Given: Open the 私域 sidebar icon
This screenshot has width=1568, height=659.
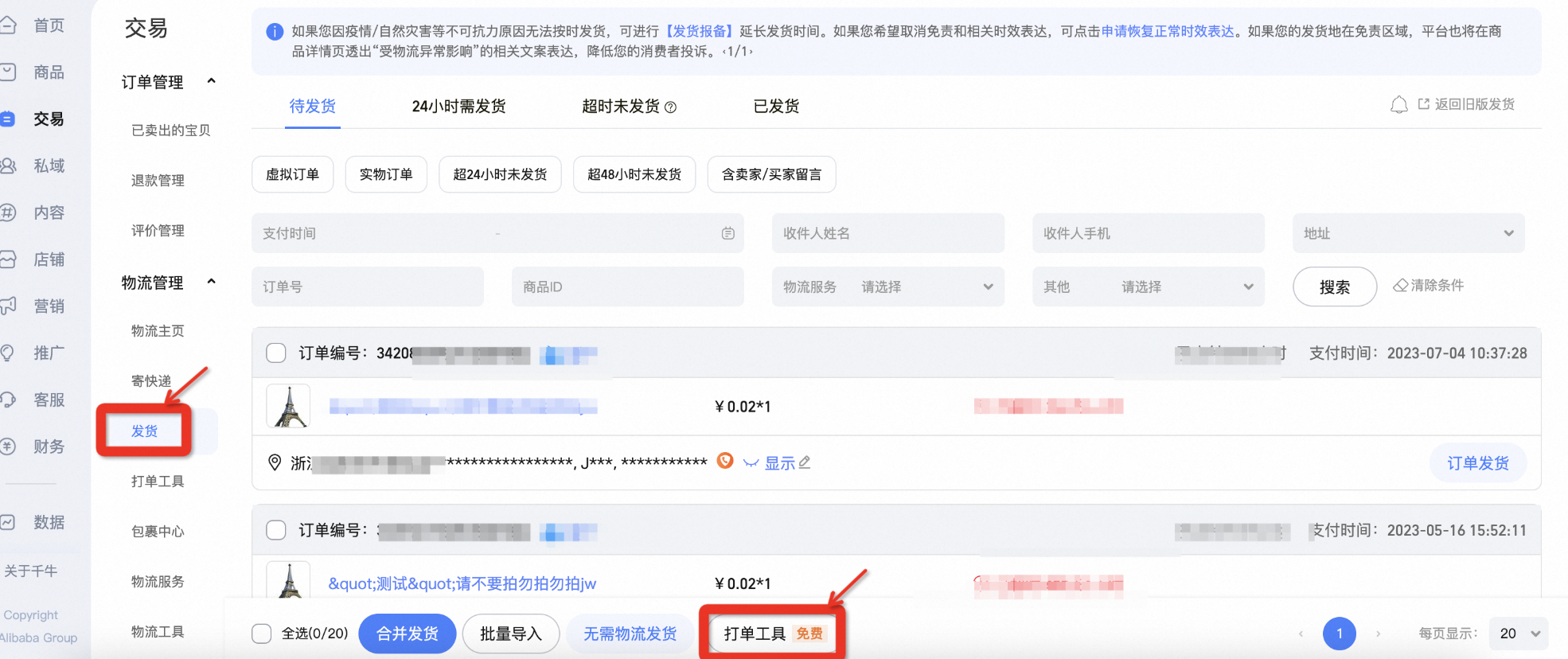Looking at the screenshot, I should pyautogui.click(x=8, y=166).
